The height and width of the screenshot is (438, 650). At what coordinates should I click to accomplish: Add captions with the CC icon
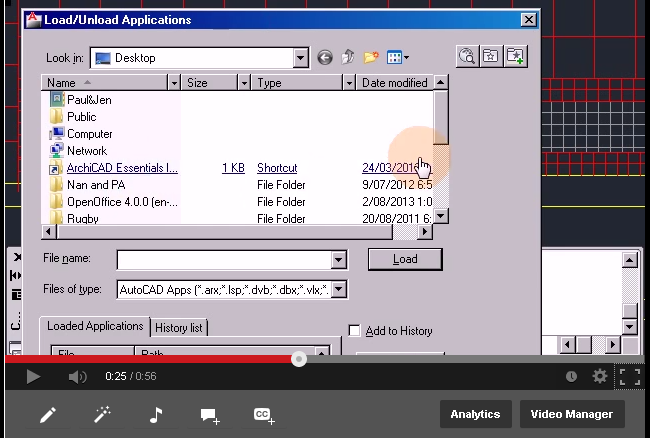263,415
